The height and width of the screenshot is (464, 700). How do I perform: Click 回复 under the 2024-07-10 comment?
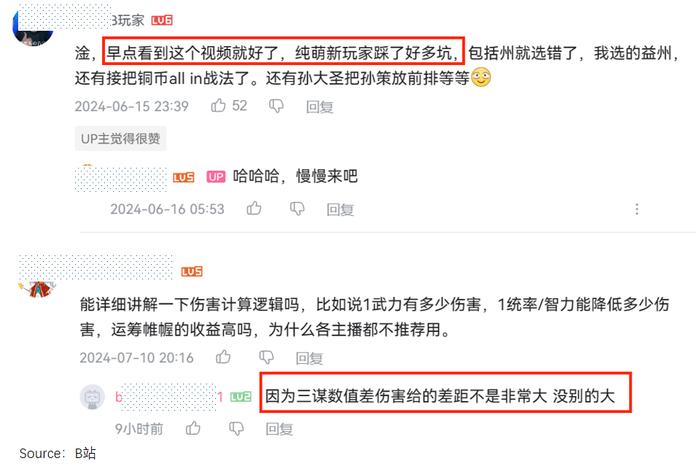coord(309,358)
